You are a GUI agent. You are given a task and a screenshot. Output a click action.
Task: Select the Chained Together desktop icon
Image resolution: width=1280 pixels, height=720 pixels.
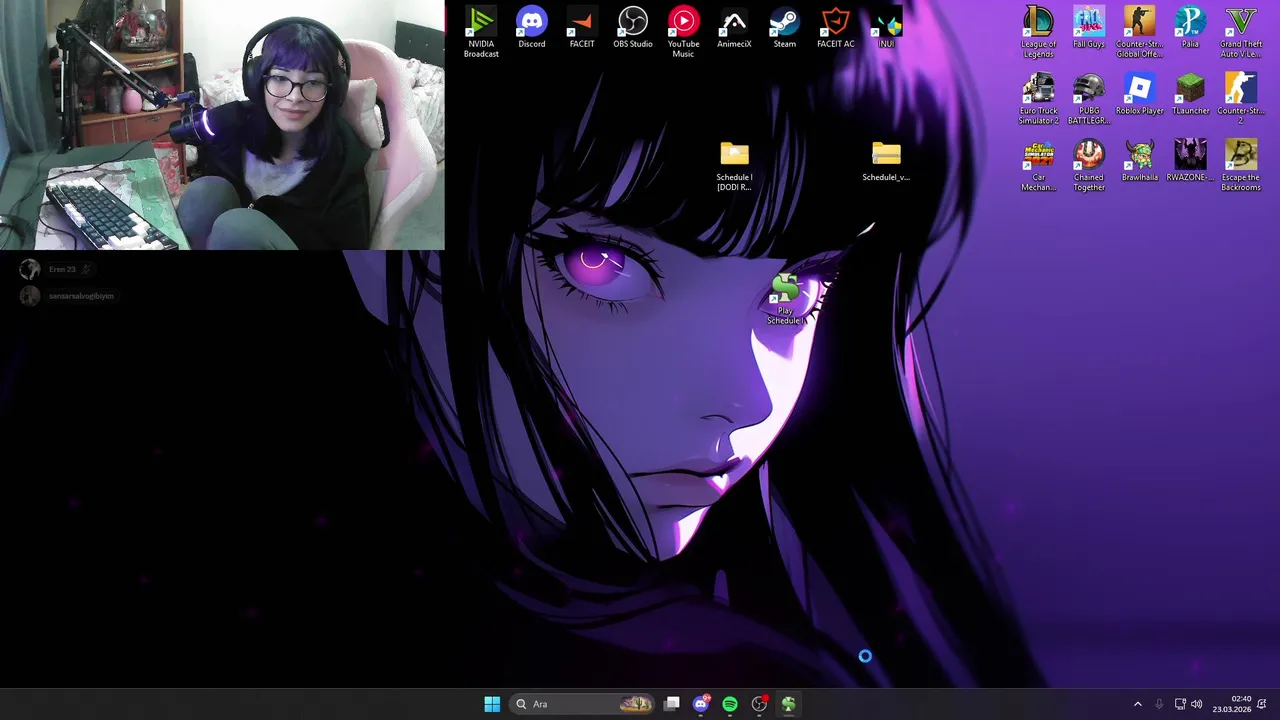pos(1089,166)
